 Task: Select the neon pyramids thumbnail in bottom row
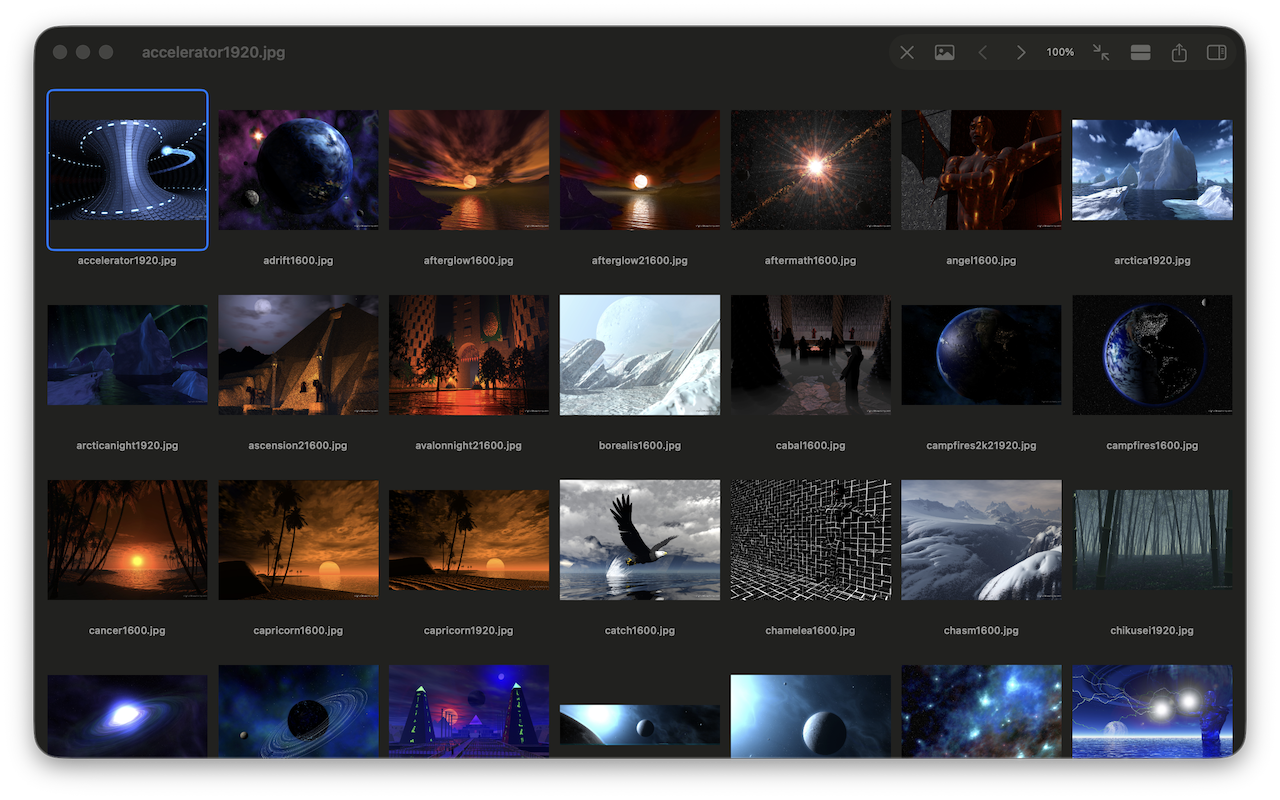469,711
